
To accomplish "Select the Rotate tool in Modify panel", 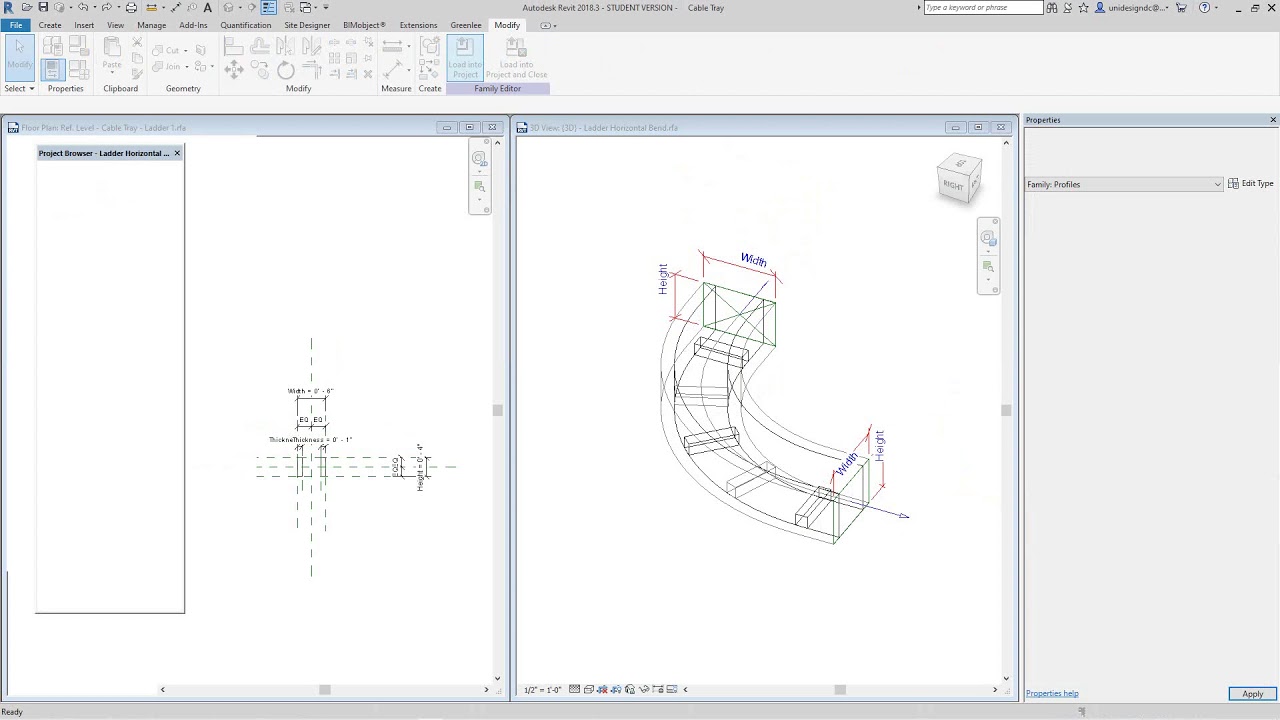I will pyautogui.click(x=286, y=70).
